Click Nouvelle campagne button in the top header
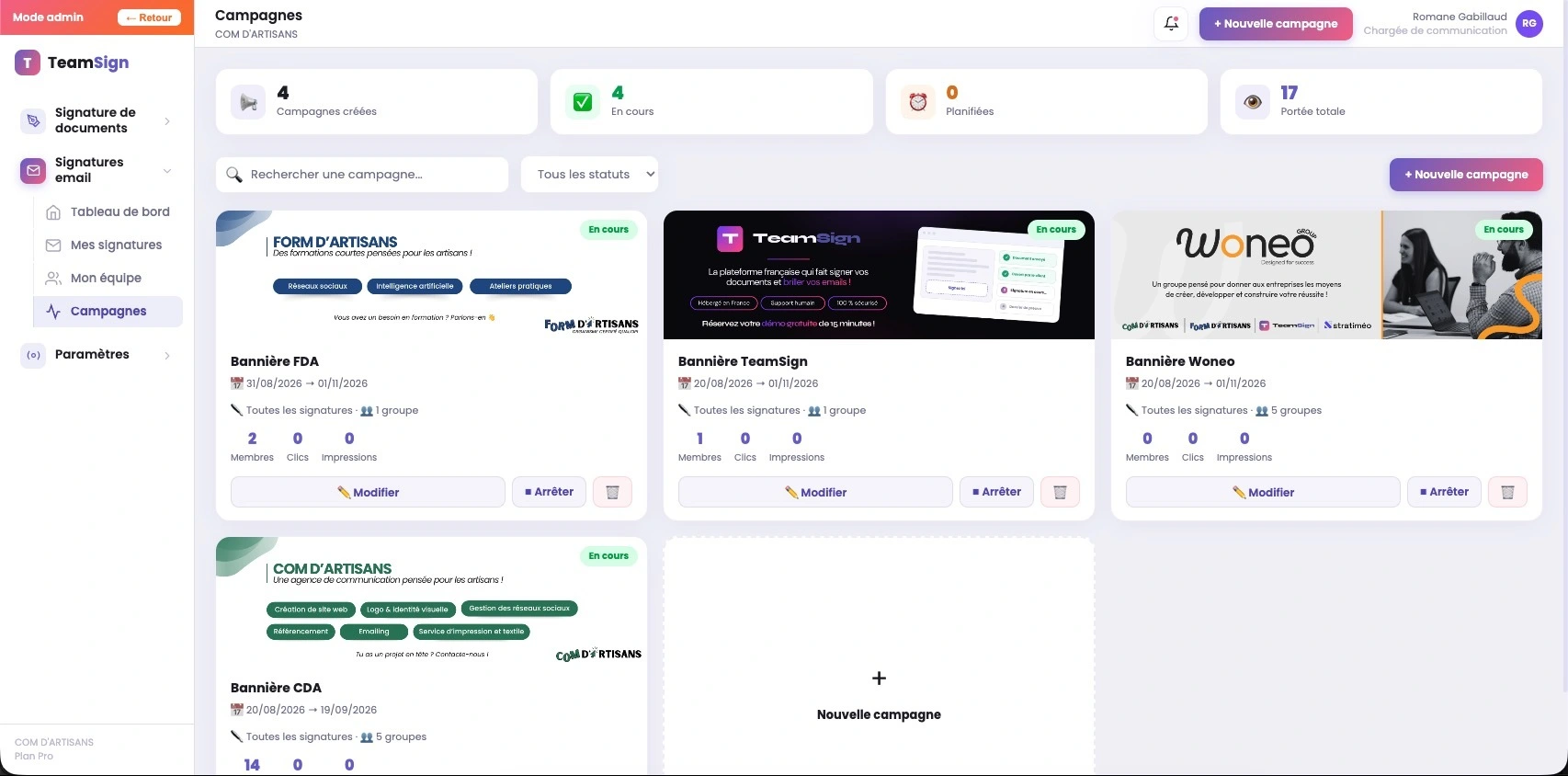 coord(1276,24)
